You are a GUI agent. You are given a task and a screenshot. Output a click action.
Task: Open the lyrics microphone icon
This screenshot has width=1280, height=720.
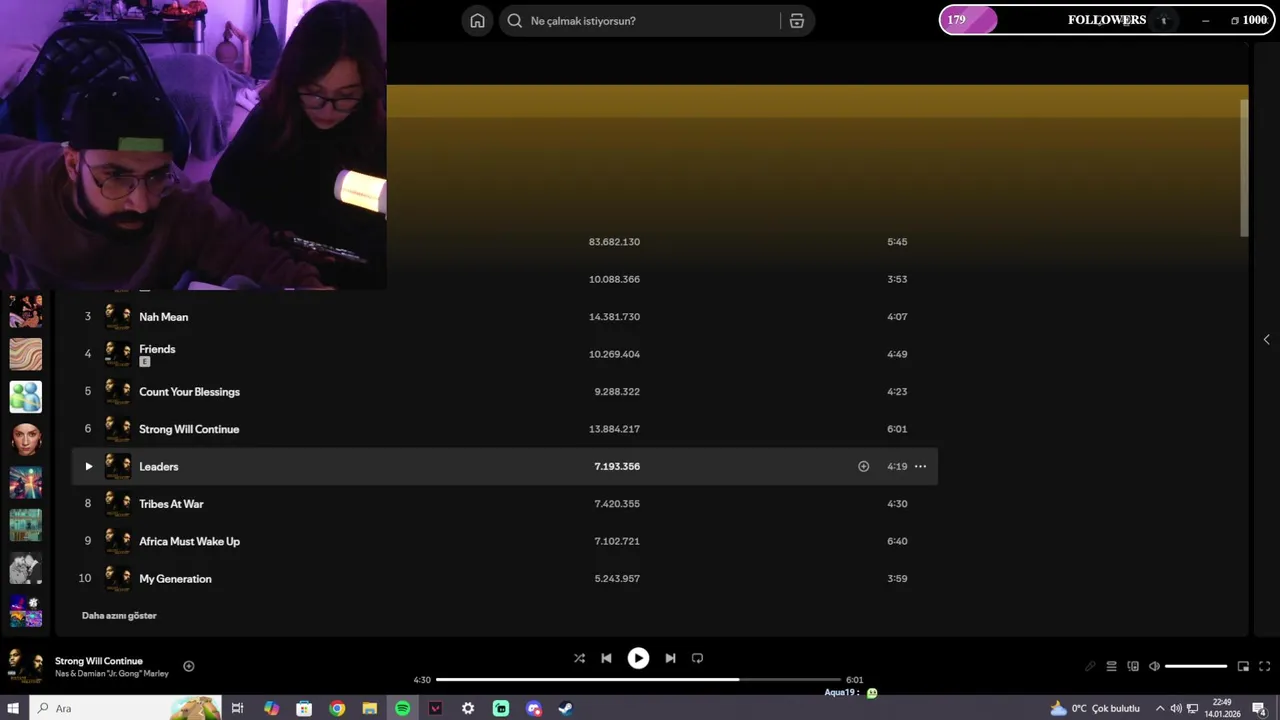pyautogui.click(x=1090, y=666)
